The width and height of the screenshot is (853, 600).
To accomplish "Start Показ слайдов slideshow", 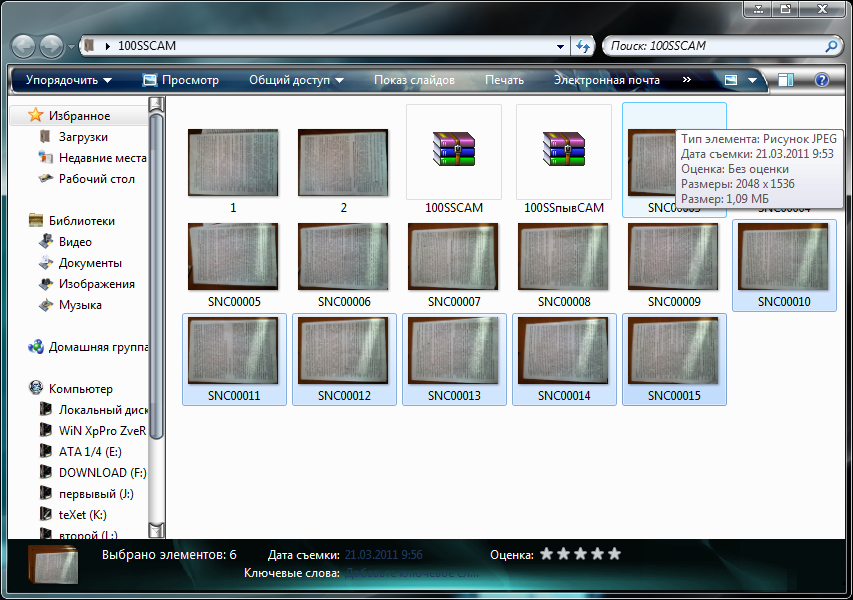I will (414, 80).
